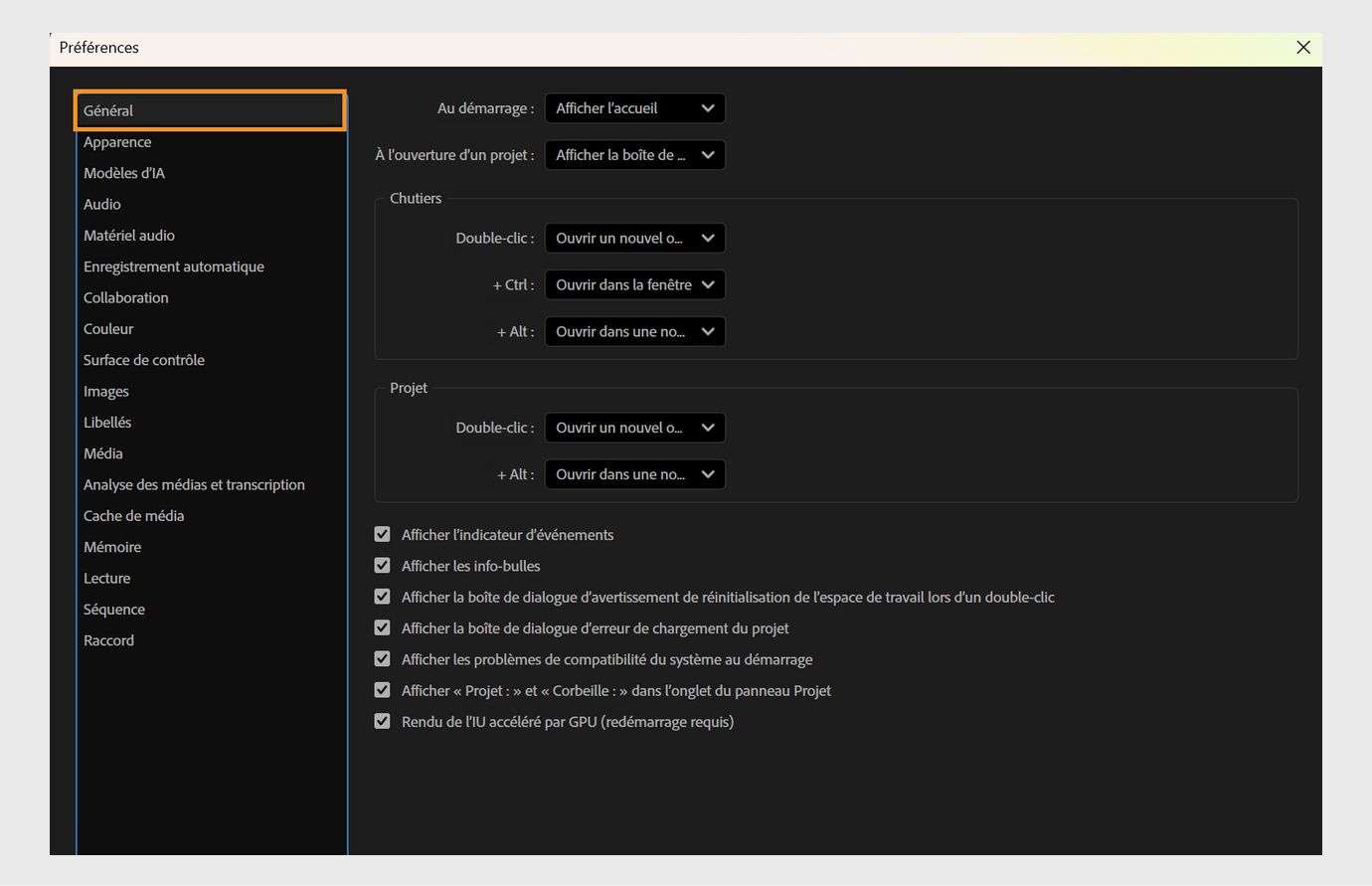This screenshot has height=886, width=1372.
Task: Uncheck "Afficher « Projet : » et « Corbeille : »"
Action: coord(383,690)
